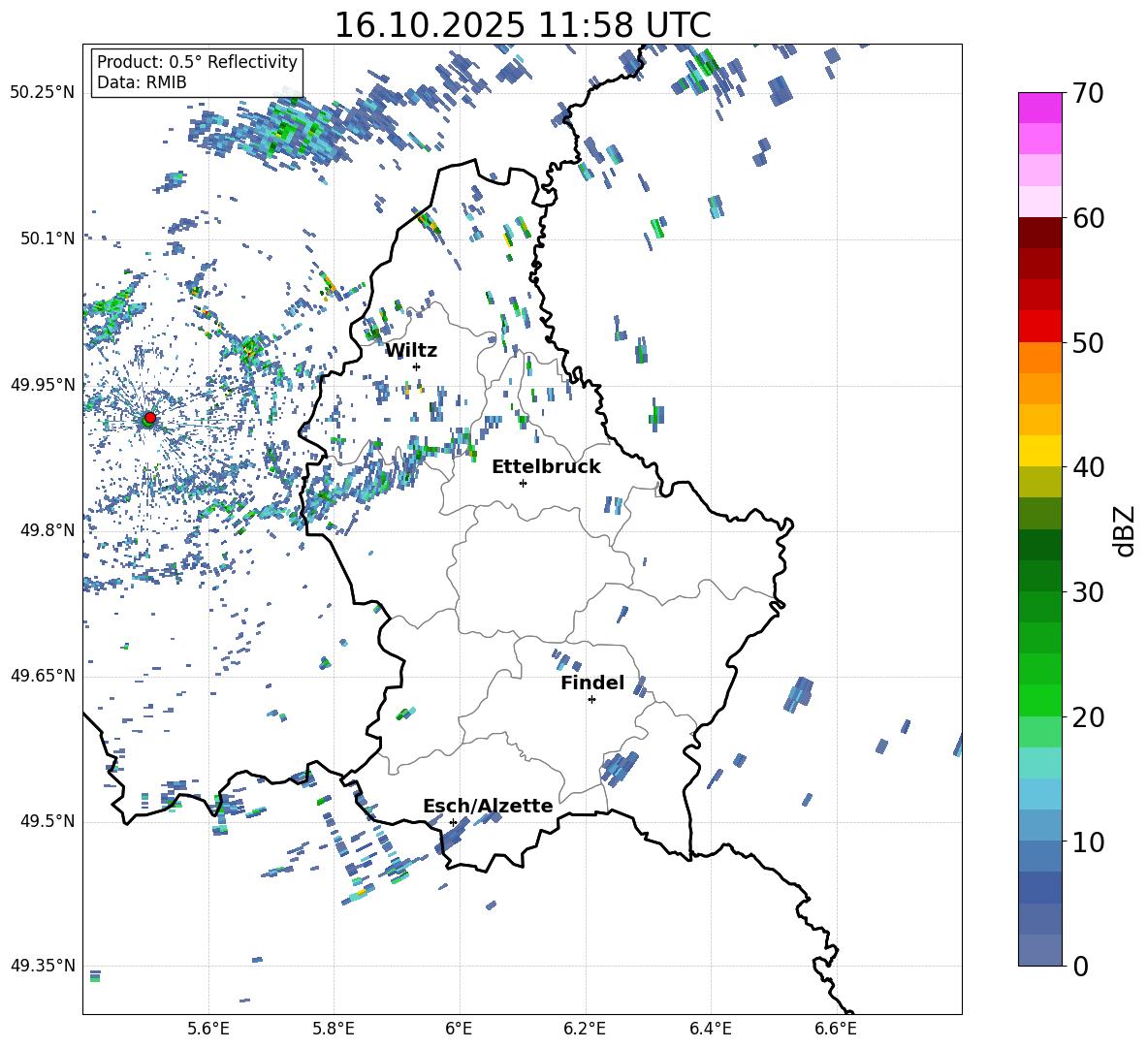Click the Esch/Alzette city label

click(488, 806)
